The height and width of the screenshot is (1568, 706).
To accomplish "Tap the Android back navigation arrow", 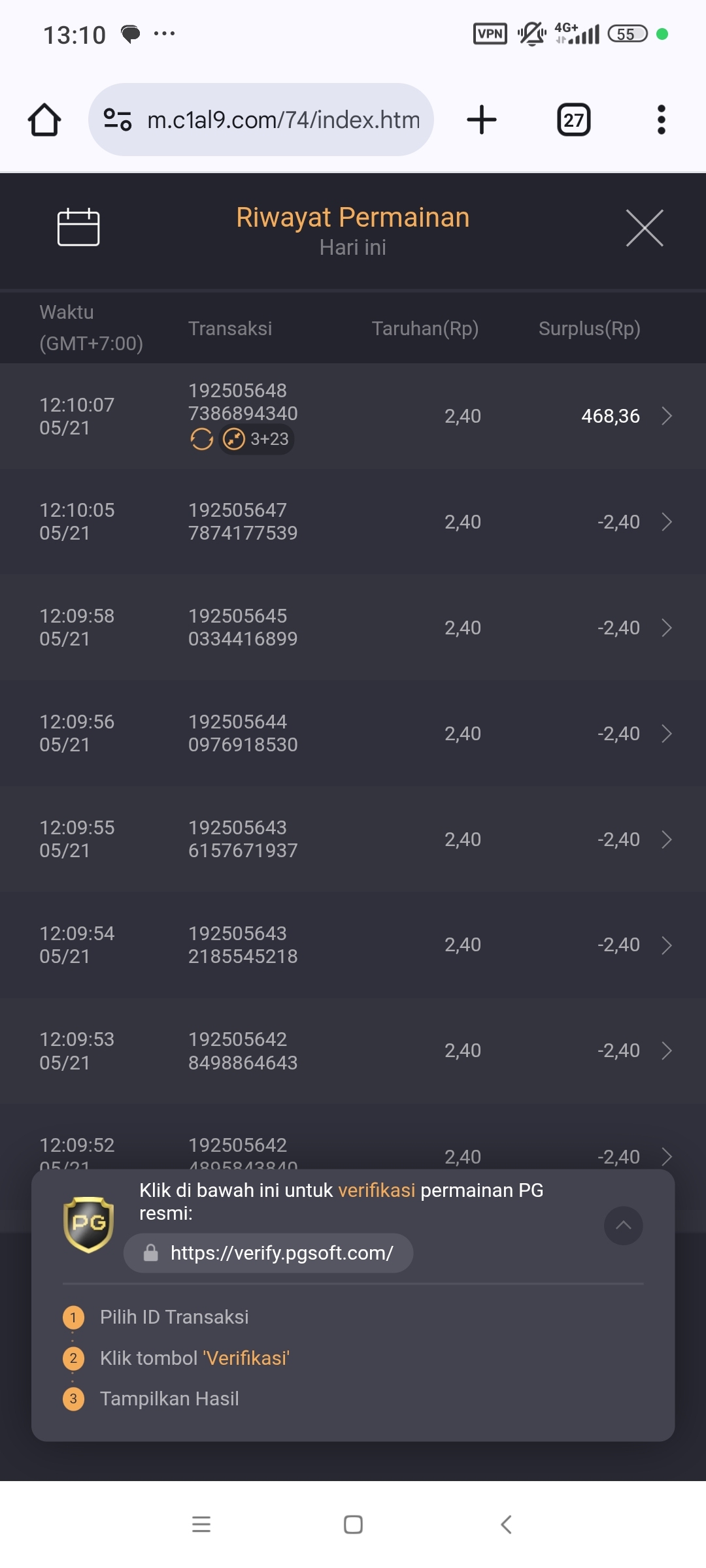I will tap(506, 1524).
